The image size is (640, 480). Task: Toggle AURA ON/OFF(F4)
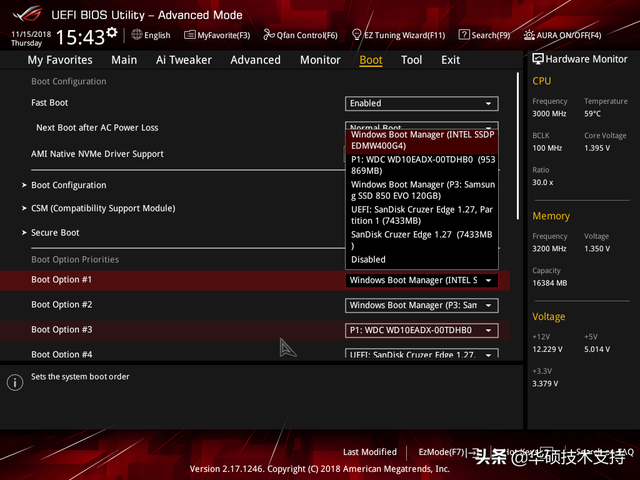pos(562,35)
